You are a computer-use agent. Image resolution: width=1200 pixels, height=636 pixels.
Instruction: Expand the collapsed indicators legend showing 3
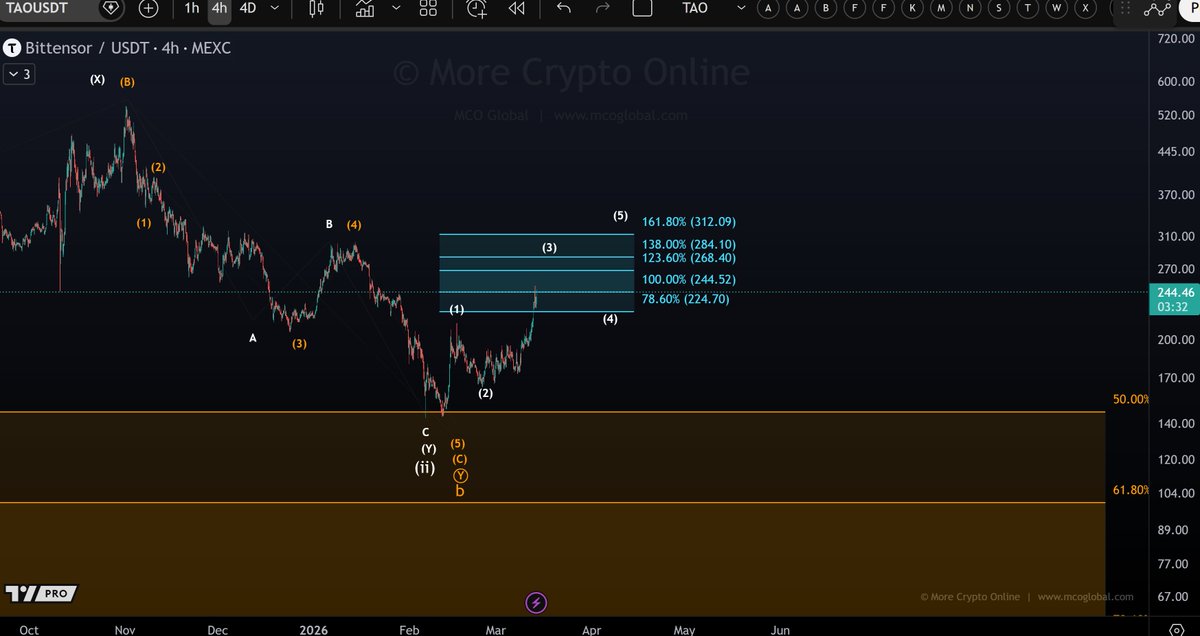click(20, 74)
